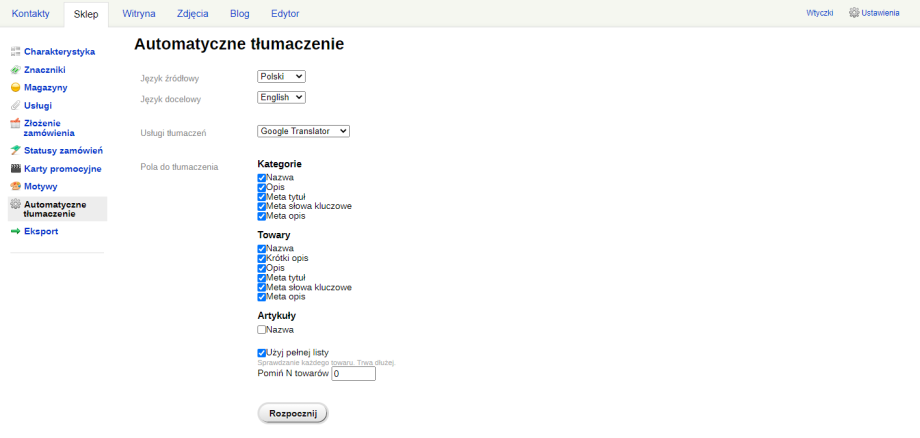Open the Charakterystyka sidebar icon
Image resolution: width=920 pixels, height=438 pixels.
click(x=16, y=52)
